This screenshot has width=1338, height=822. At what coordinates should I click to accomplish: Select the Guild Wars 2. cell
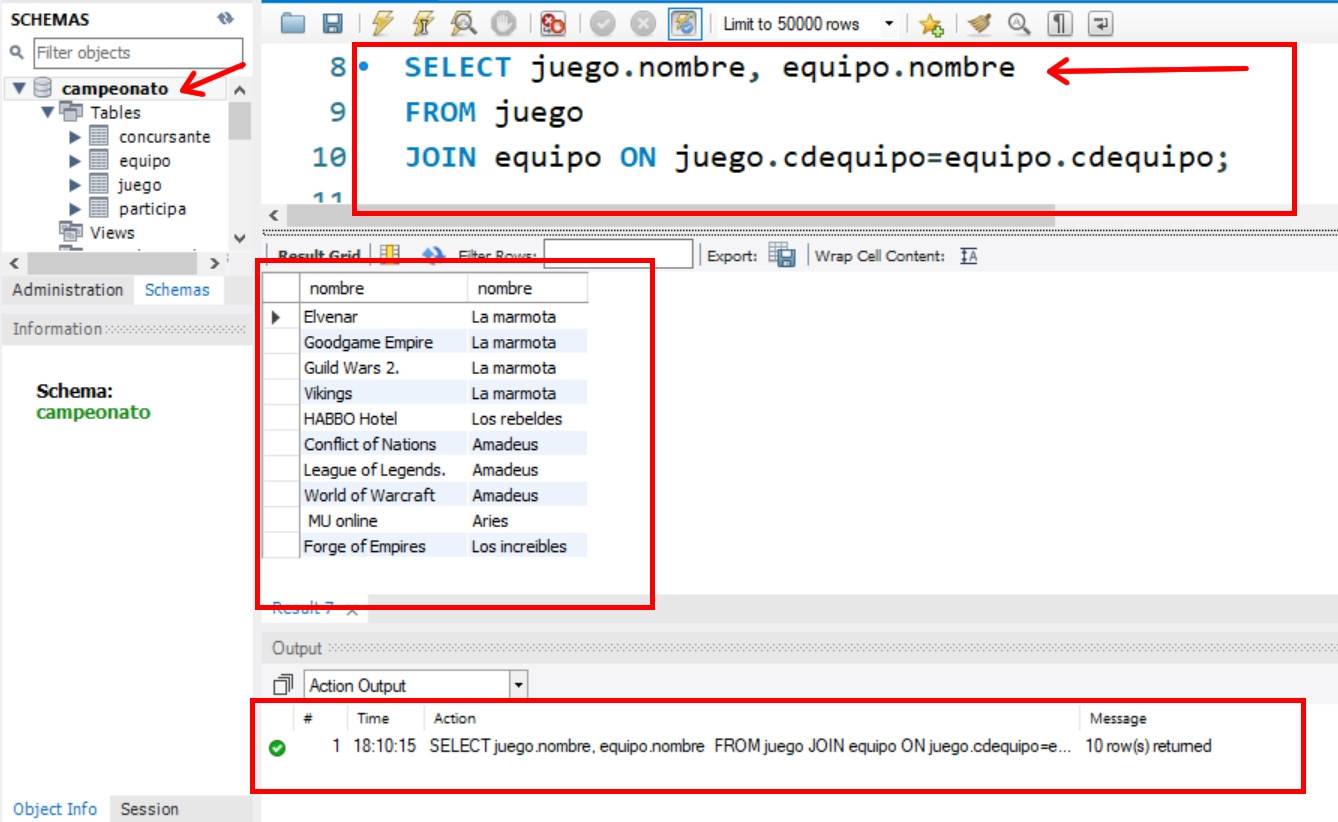[383, 368]
